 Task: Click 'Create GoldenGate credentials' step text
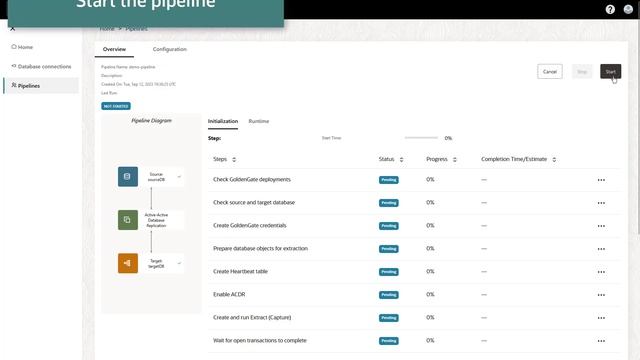[x=250, y=225]
